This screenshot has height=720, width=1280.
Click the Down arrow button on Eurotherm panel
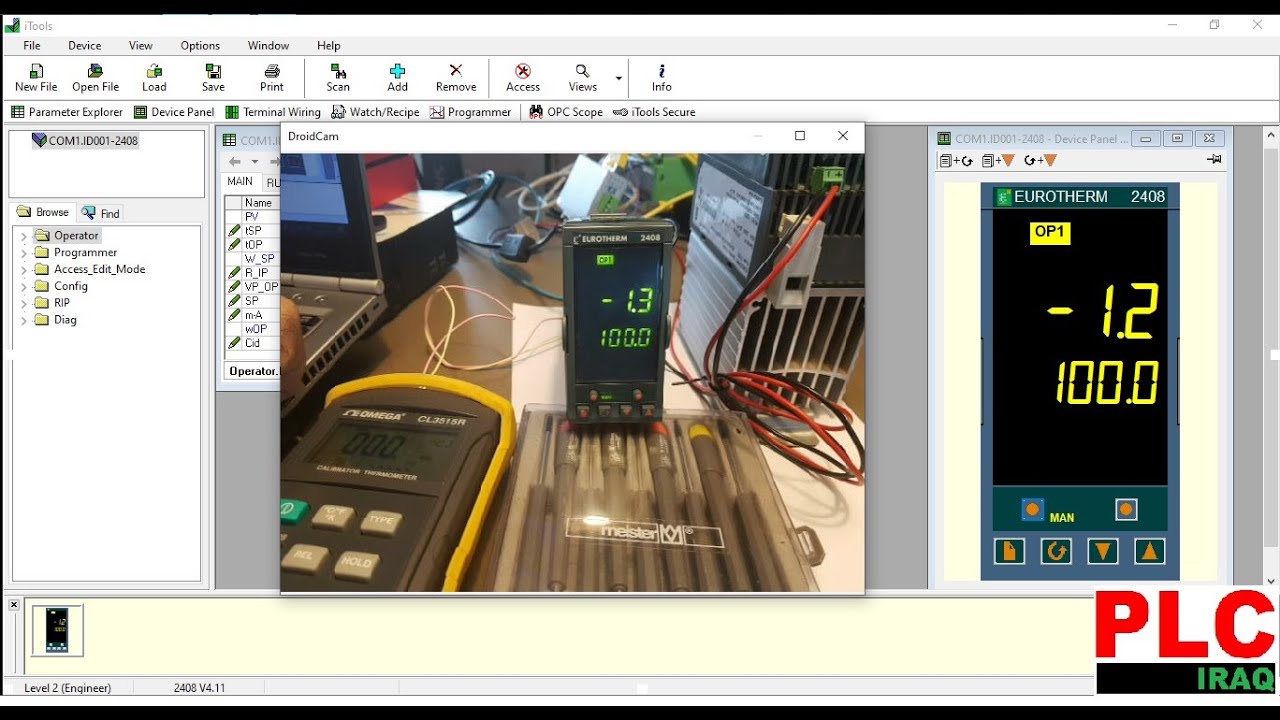point(1103,551)
